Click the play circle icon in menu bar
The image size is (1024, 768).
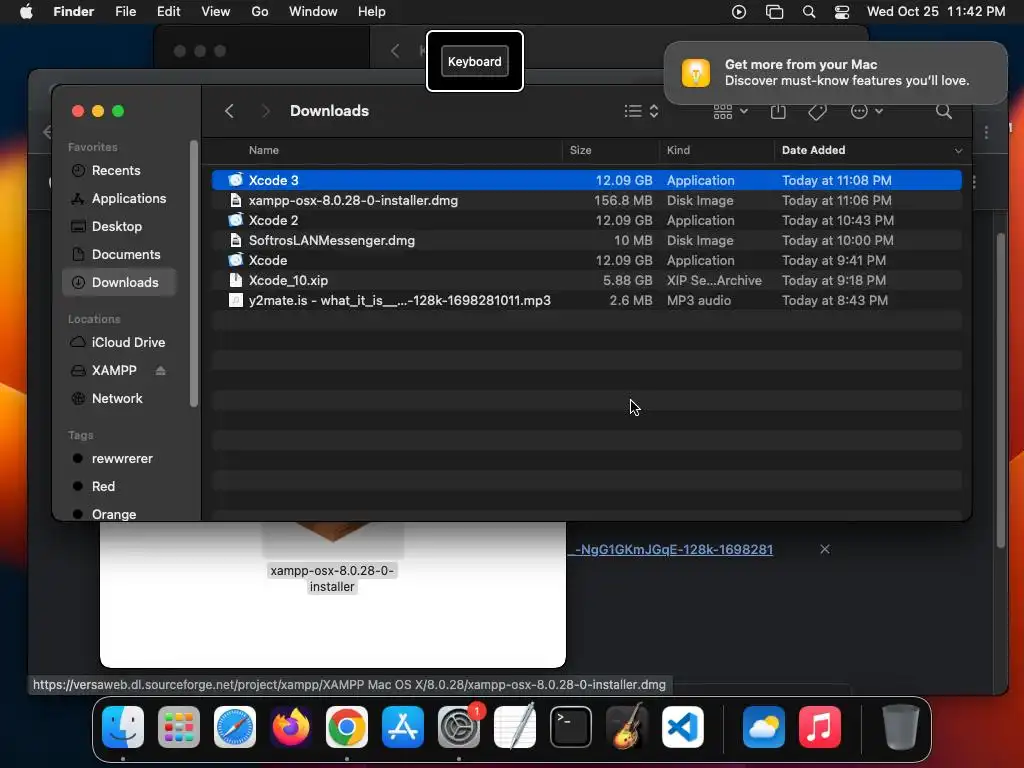(x=739, y=12)
